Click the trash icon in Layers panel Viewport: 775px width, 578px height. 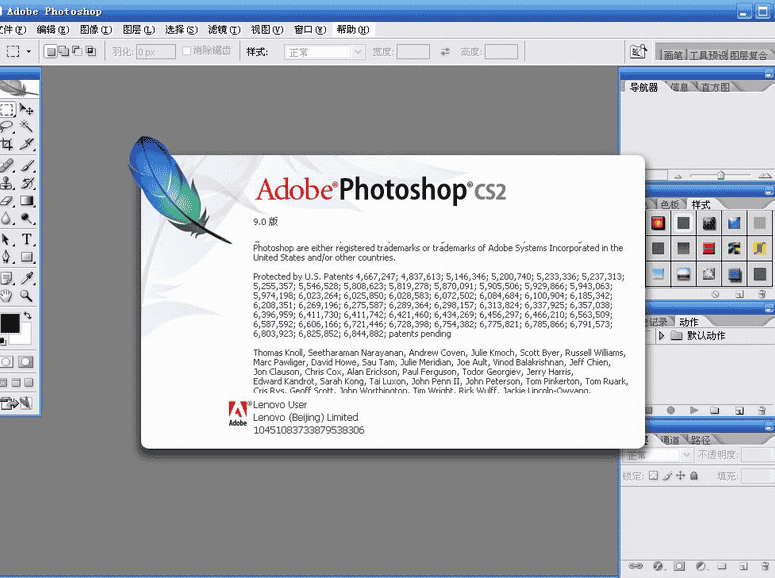761,567
